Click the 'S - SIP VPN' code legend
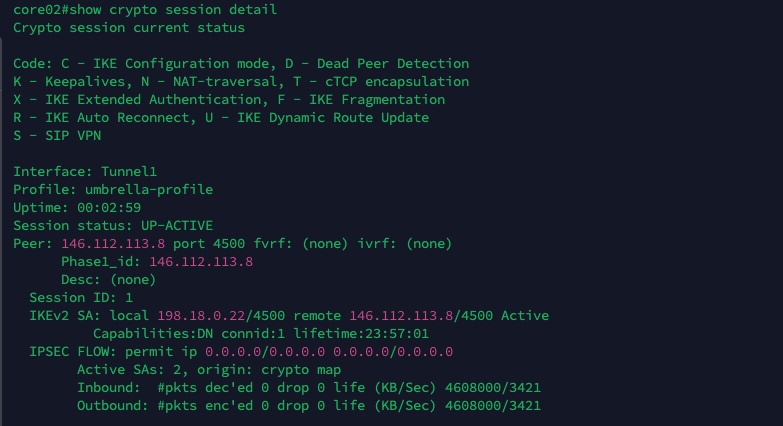 57,135
